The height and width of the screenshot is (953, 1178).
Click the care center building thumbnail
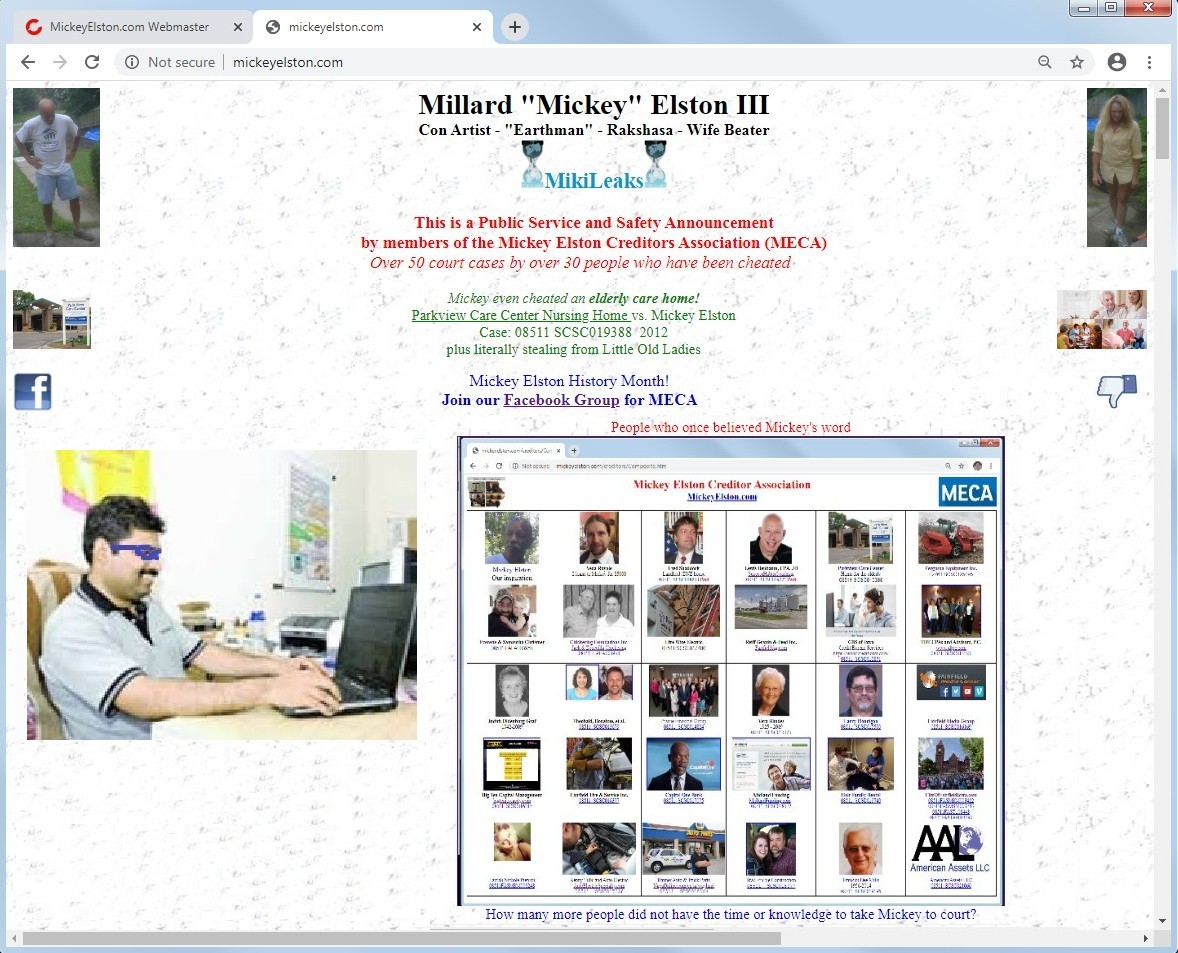click(52, 319)
